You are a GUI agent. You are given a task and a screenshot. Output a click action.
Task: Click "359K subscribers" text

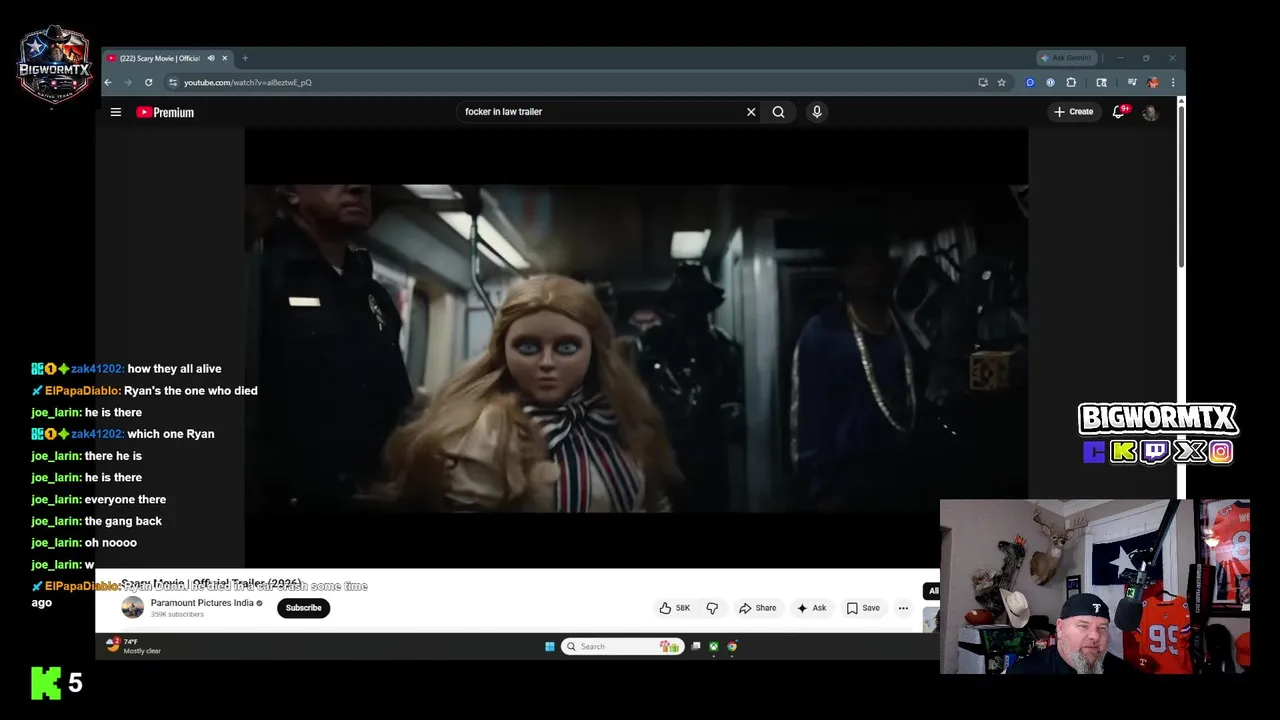point(177,614)
